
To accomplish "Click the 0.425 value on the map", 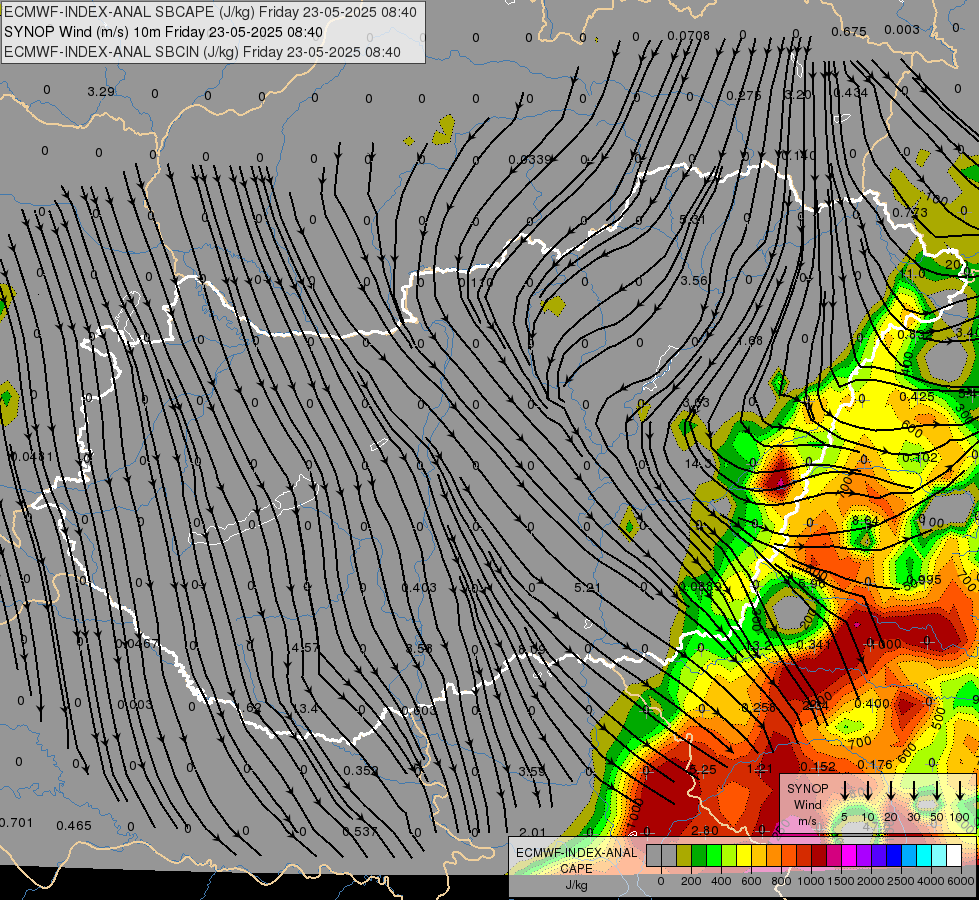I will pos(917,397).
